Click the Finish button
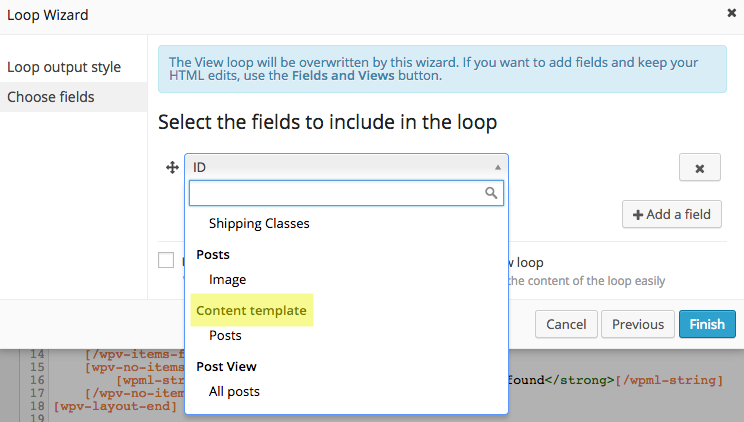 coord(707,324)
